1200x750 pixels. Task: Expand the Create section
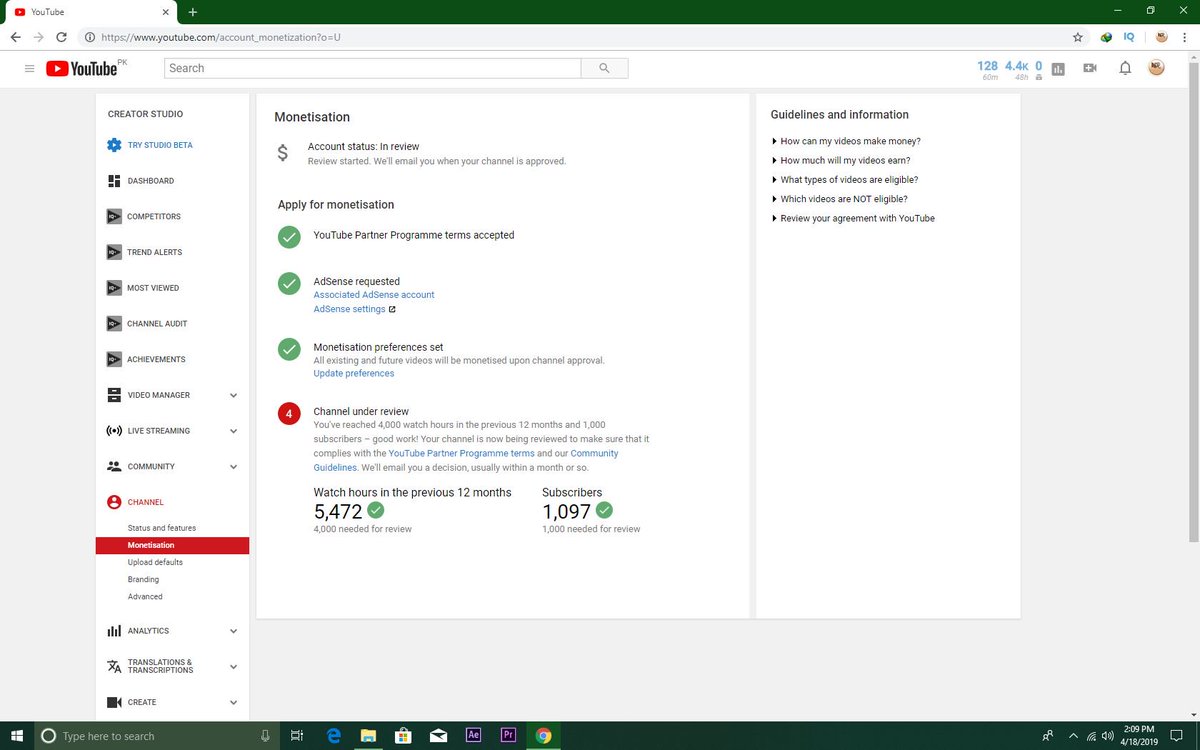point(234,702)
